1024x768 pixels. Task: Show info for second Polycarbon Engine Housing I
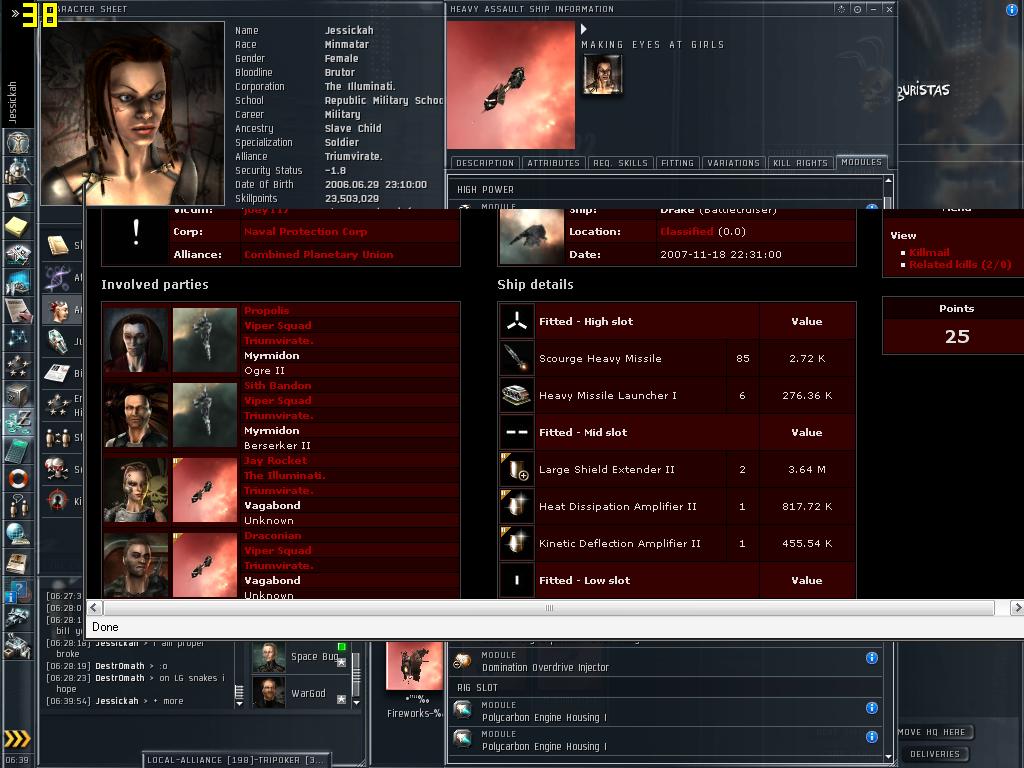pyautogui.click(x=872, y=737)
